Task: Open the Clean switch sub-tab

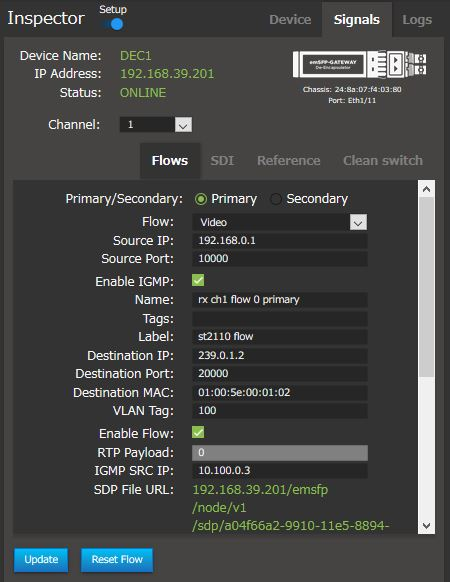Action: tap(383, 161)
